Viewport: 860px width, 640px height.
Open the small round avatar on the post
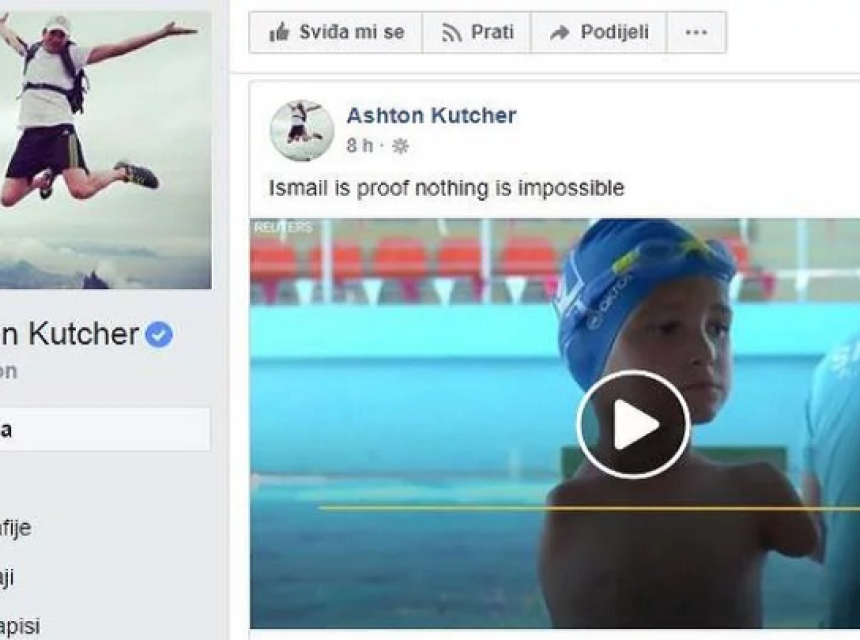coord(302,131)
